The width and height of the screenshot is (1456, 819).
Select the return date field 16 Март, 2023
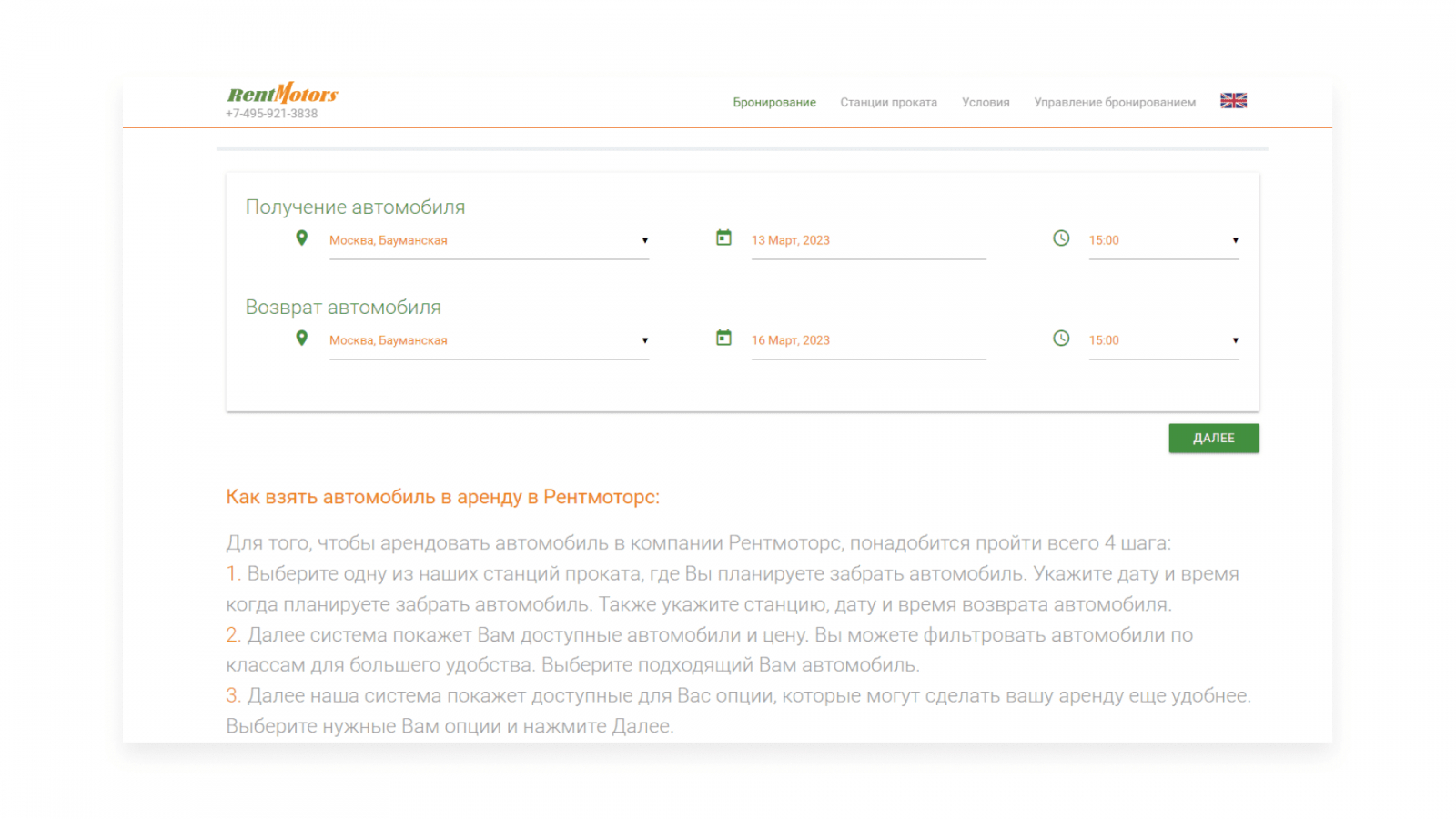(x=867, y=340)
